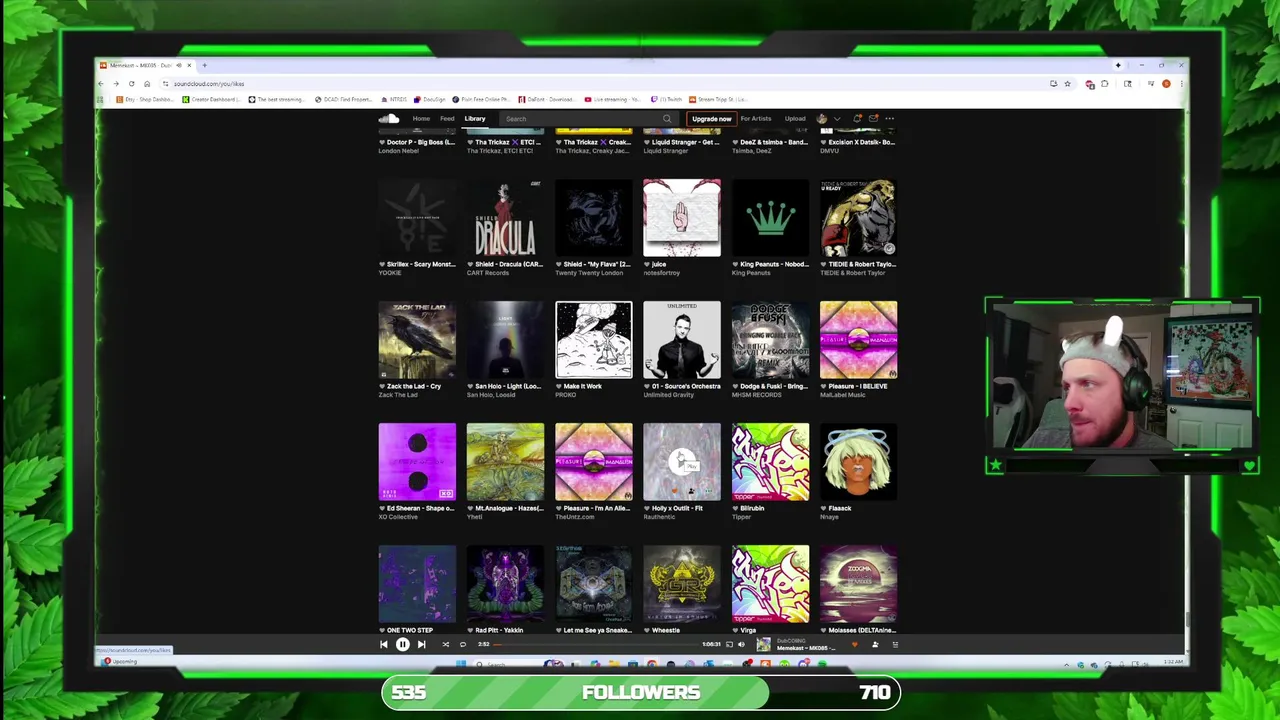Image resolution: width=1280 pixels, height=720 pixels.
Task: Click the volume speaker icon
Action: tap(741, 645)
